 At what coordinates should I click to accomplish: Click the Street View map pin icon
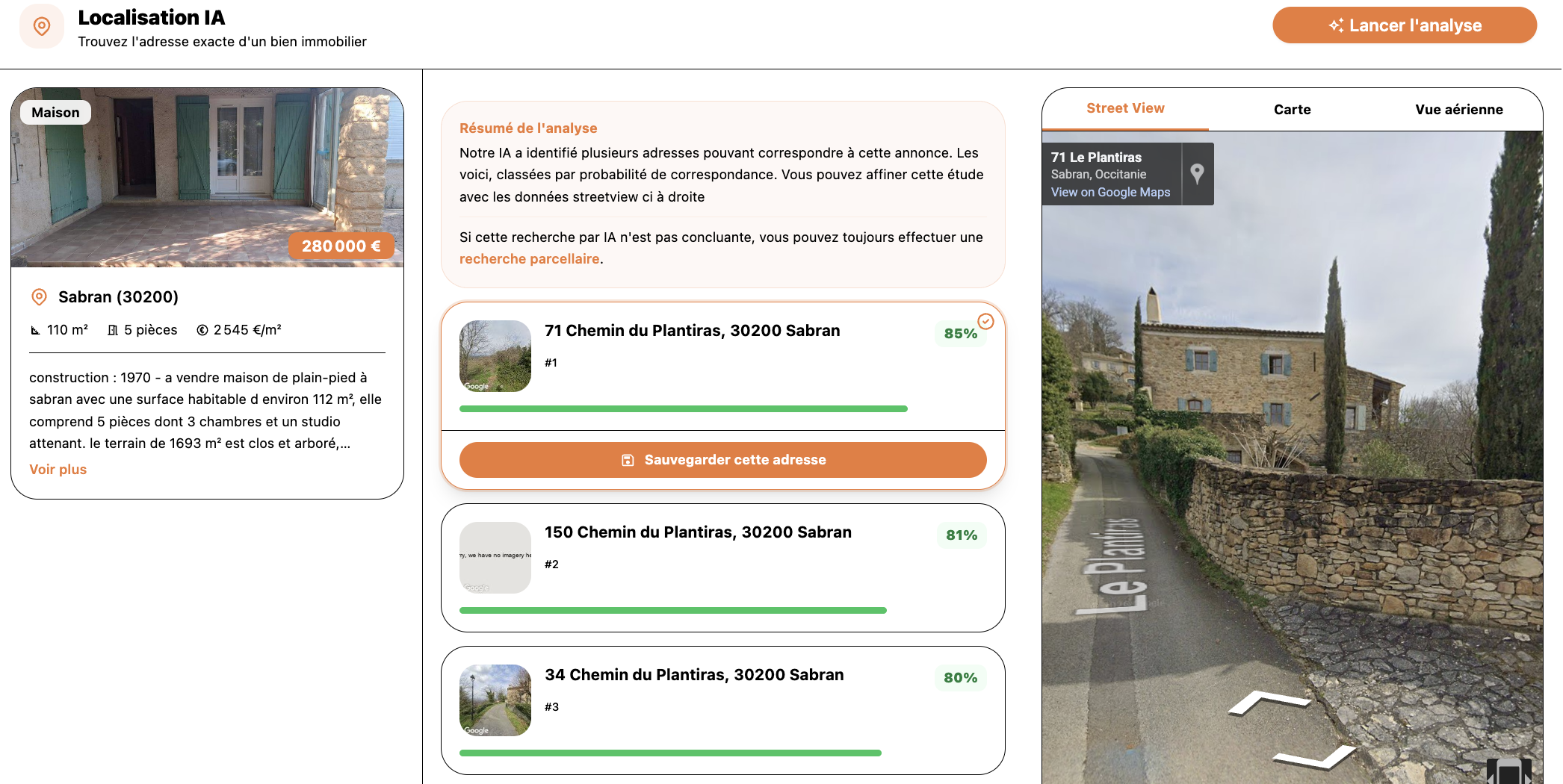[x=1197, y=173]
